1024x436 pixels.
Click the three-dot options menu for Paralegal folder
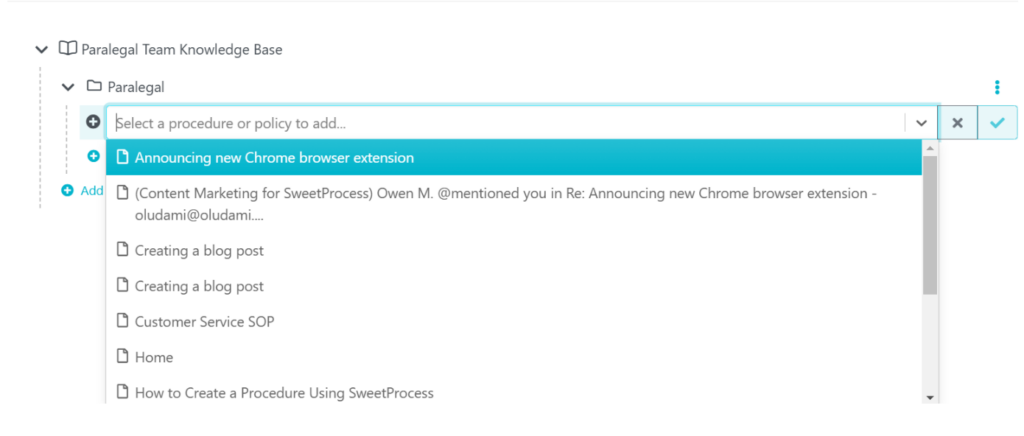click(x=997, y=87)
